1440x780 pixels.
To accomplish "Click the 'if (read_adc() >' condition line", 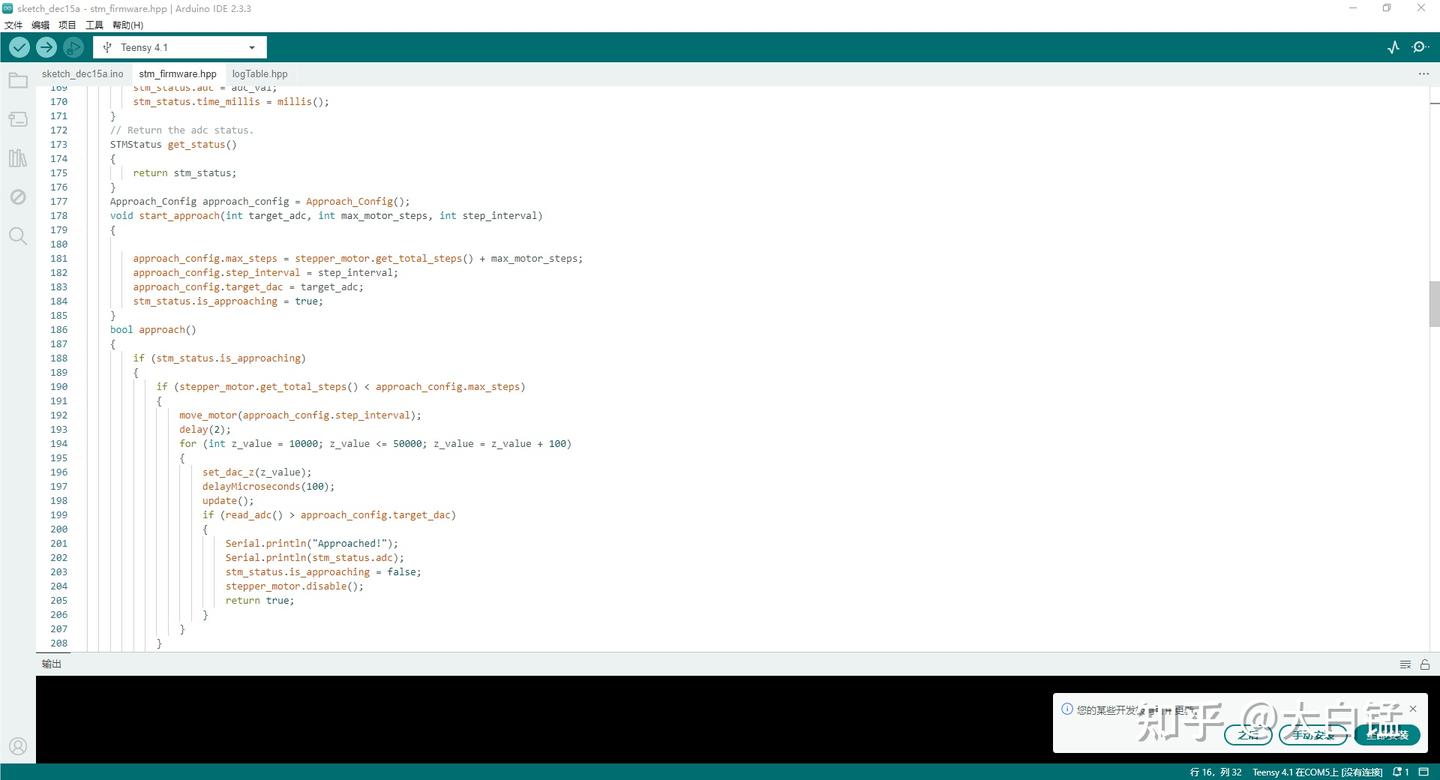I will pyautogui.click(x=329, y=515).
